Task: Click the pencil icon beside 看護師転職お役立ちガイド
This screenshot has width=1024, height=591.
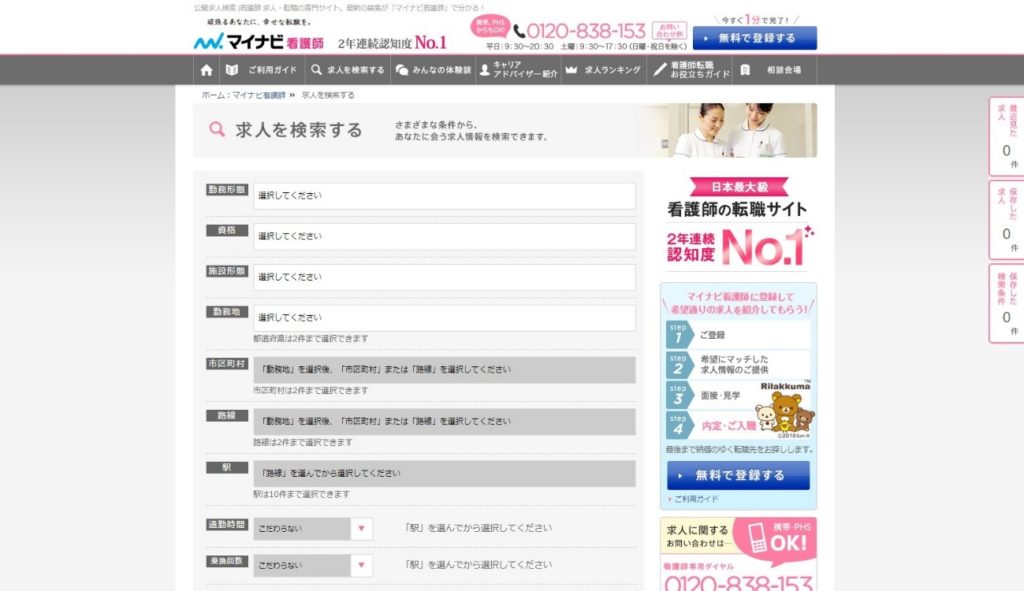Action: [659, 70]
